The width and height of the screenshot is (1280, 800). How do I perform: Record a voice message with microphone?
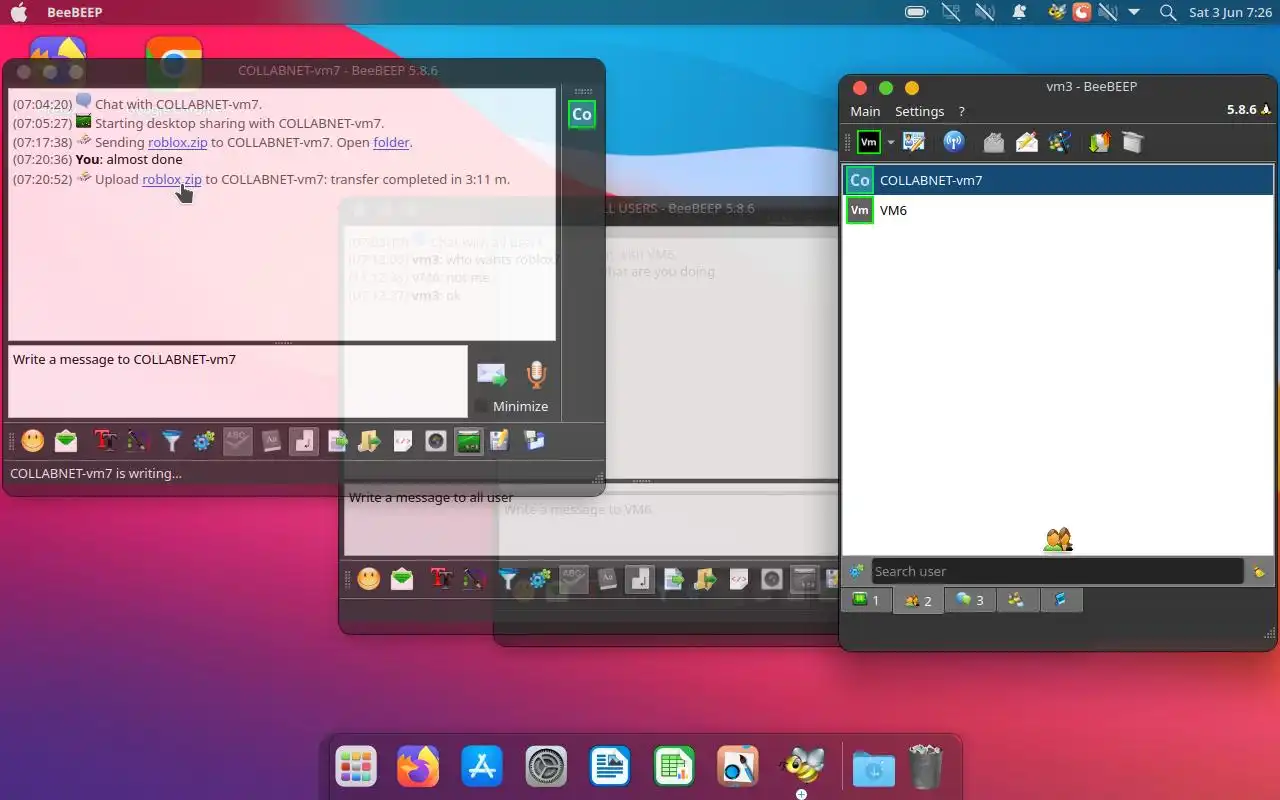pyautogui.click(x=537, y=375)
